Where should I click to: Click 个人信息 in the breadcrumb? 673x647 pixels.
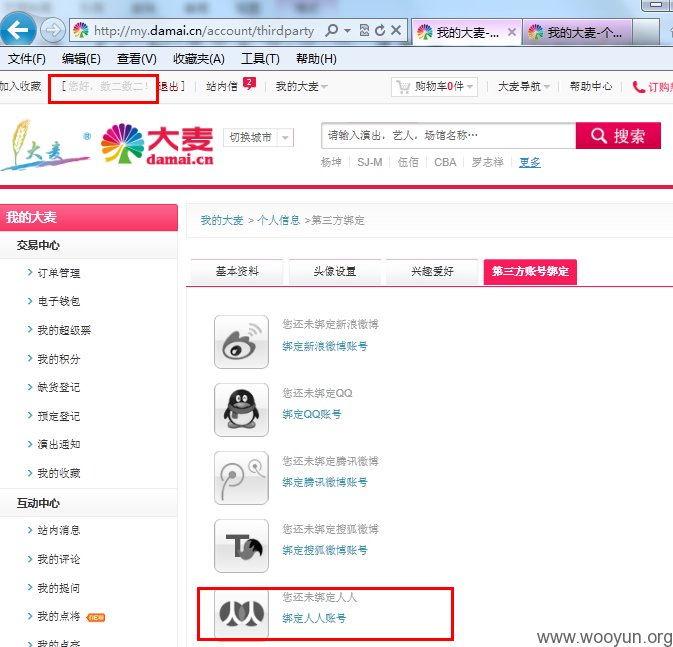coord(279,221)
